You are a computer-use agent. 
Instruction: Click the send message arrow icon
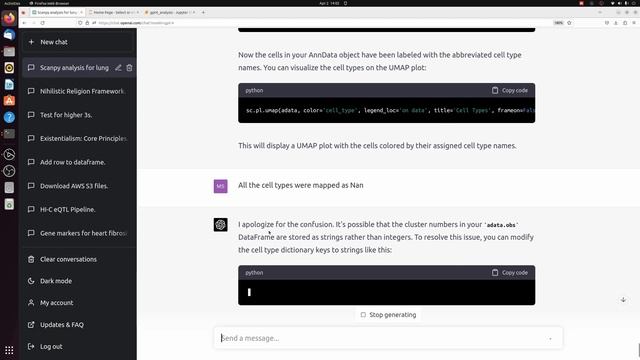(550, 338)
